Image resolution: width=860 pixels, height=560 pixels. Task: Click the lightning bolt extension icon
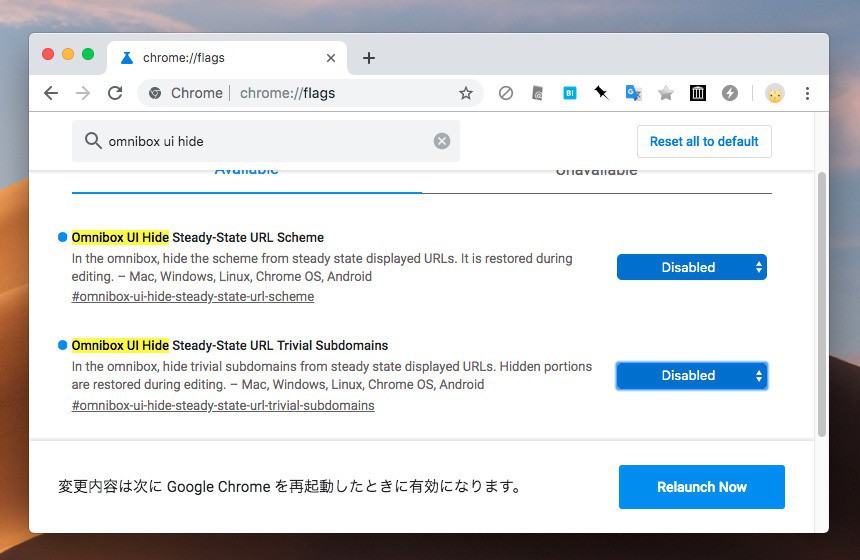(730, 93)
